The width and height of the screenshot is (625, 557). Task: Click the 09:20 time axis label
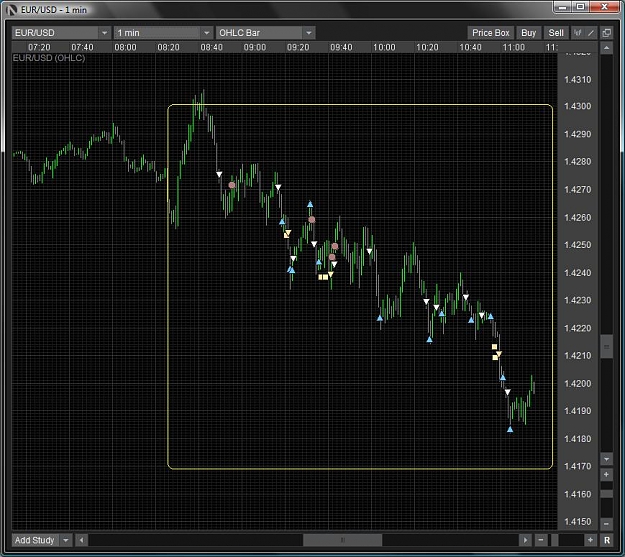coord(298,47)
